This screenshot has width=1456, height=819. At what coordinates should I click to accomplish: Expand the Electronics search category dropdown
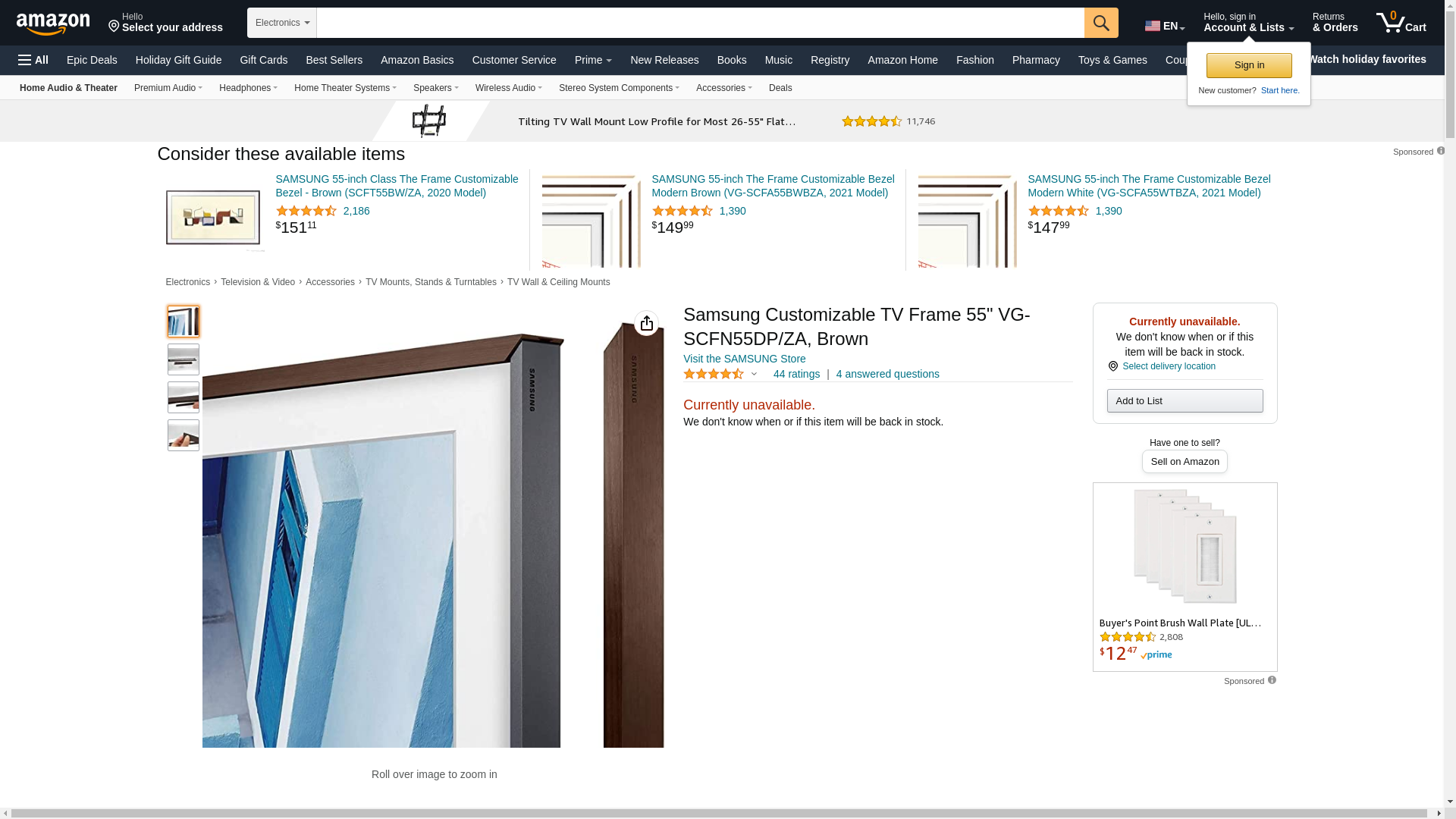282,23
